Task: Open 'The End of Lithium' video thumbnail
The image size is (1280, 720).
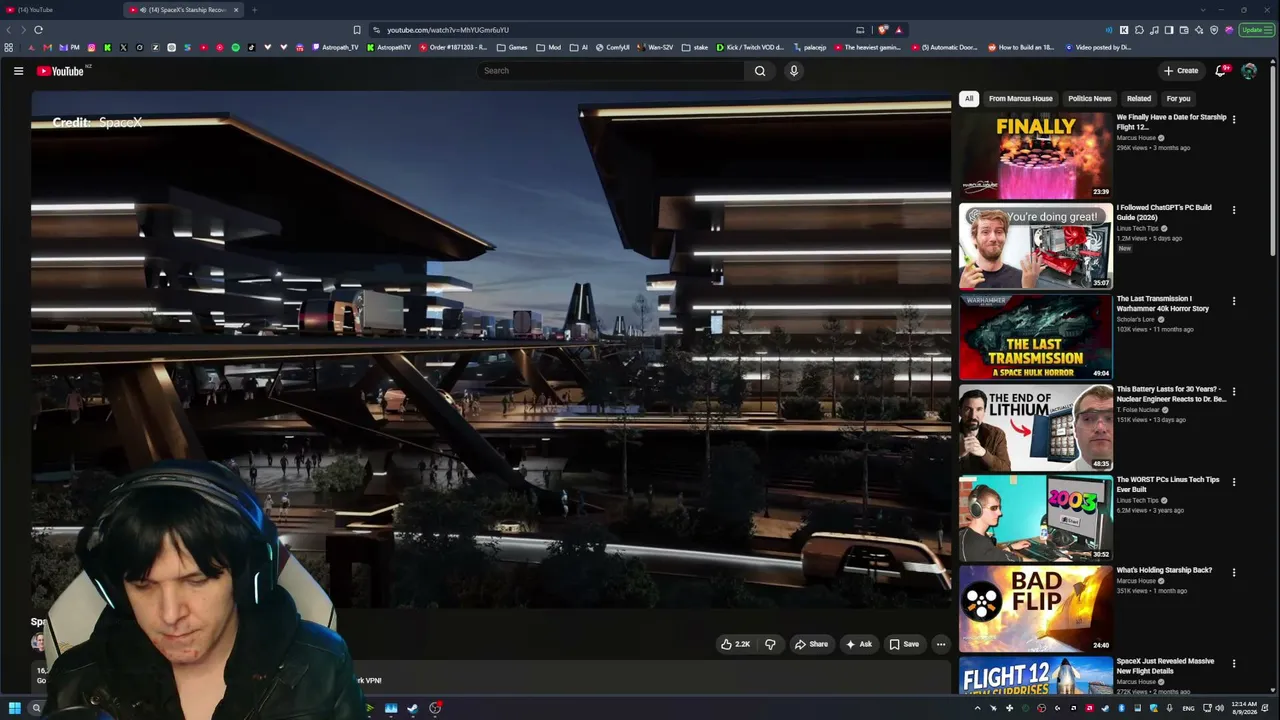Action: pyautogui.click(x=1035, y=427)
